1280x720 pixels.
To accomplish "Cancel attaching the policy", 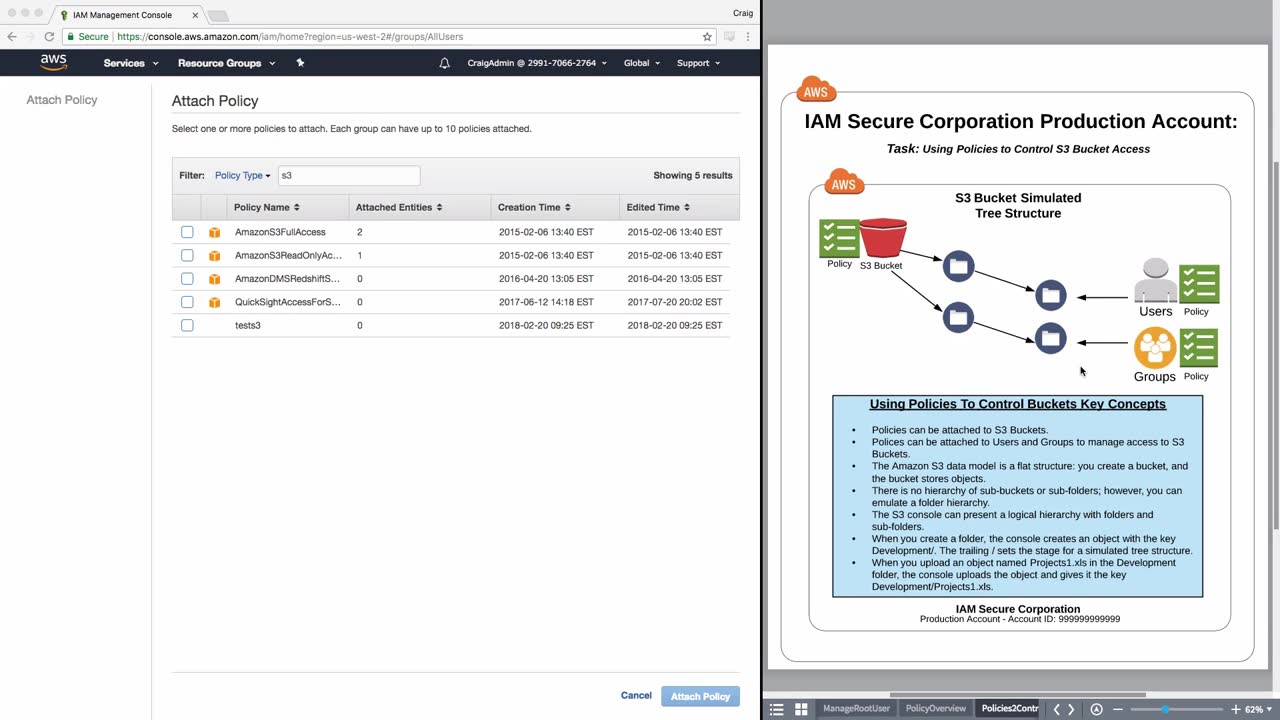I will pyautogui.click(x=636, y=696).
